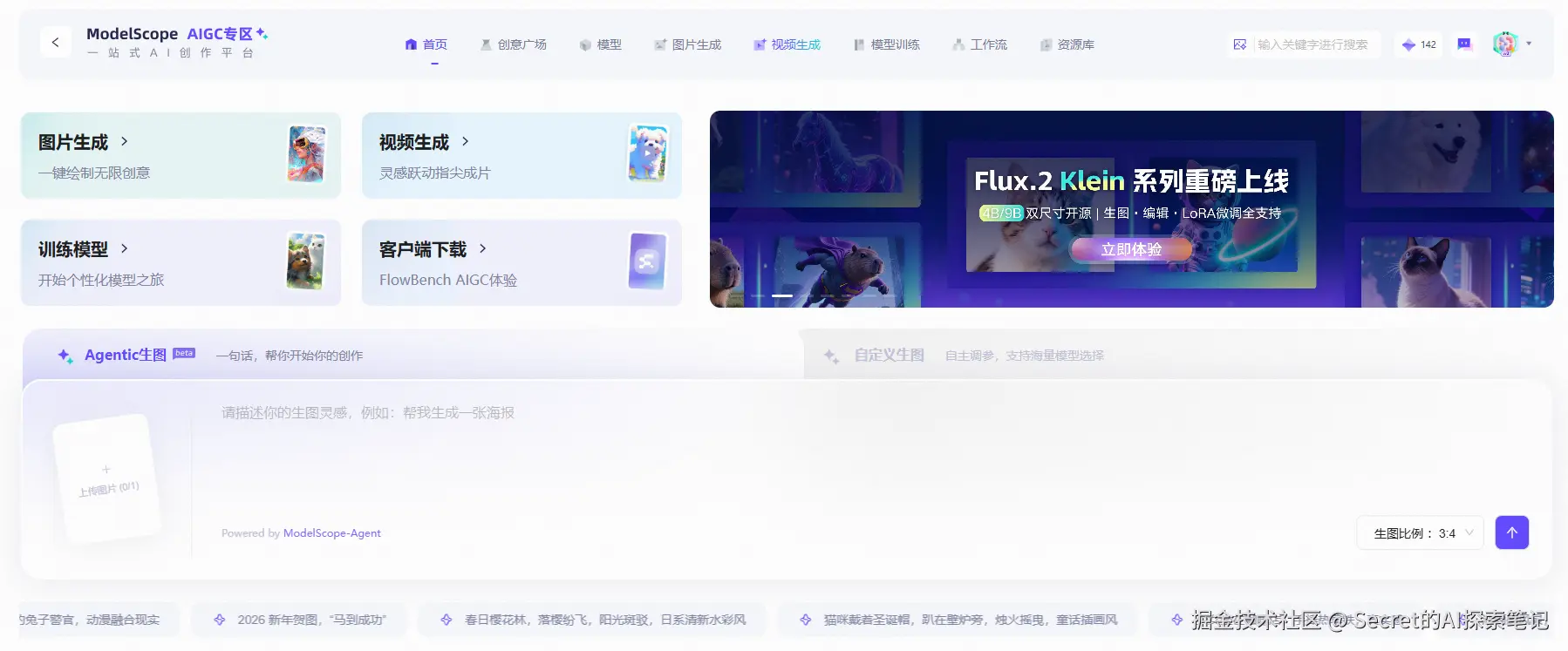Focus the keyword search input field

point(1313,44)
